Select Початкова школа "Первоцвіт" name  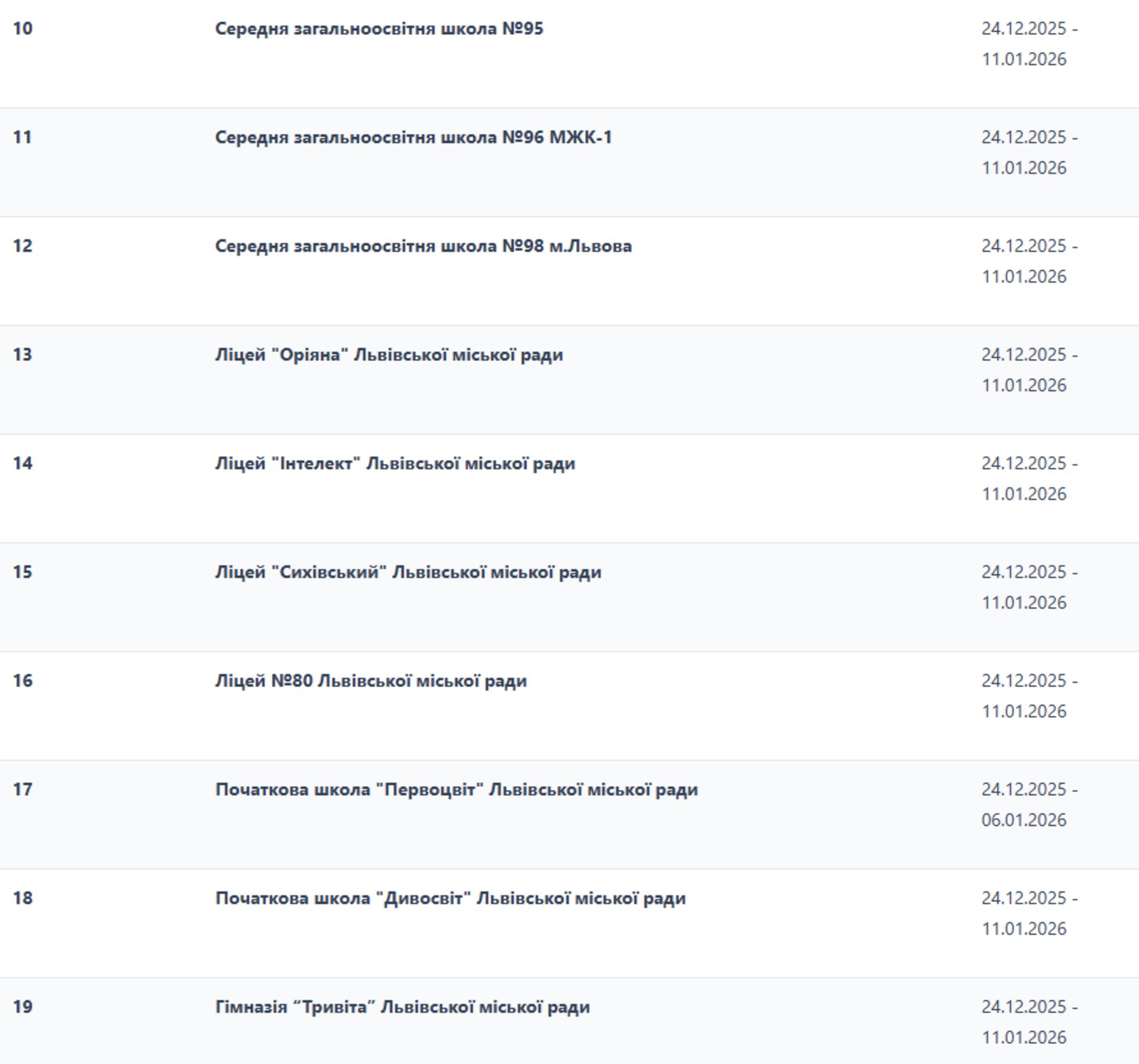point(456,789)
